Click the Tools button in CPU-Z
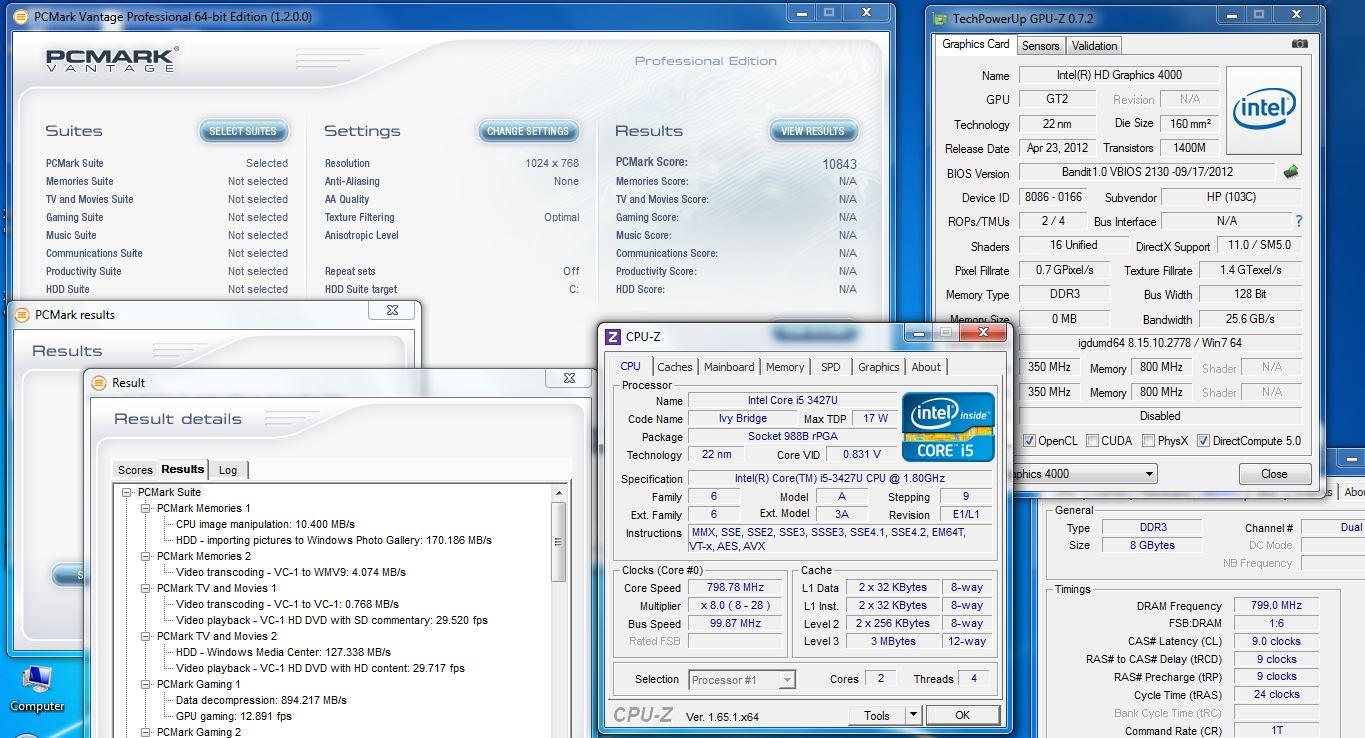The width and height of the screenshot is (1365, 738). pos(877,715)
